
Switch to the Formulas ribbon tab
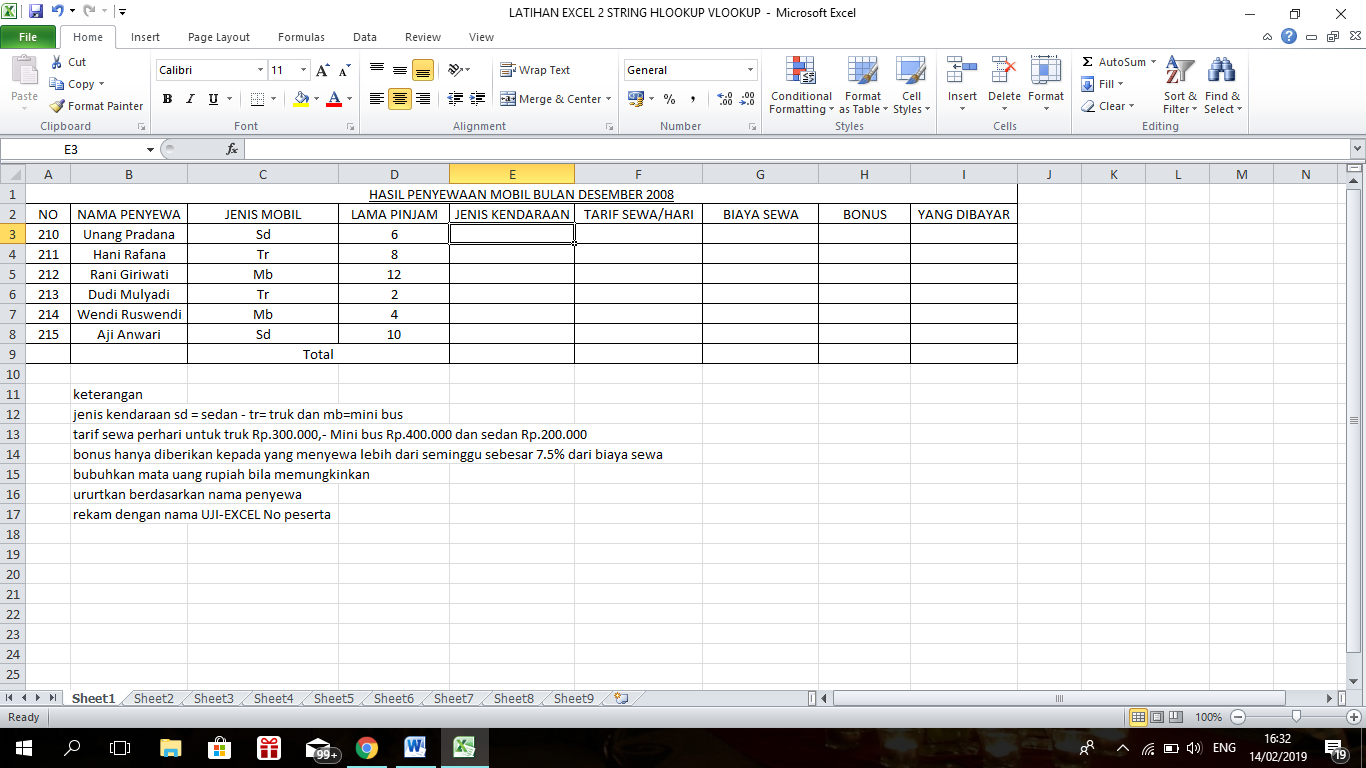pos(300,36)
